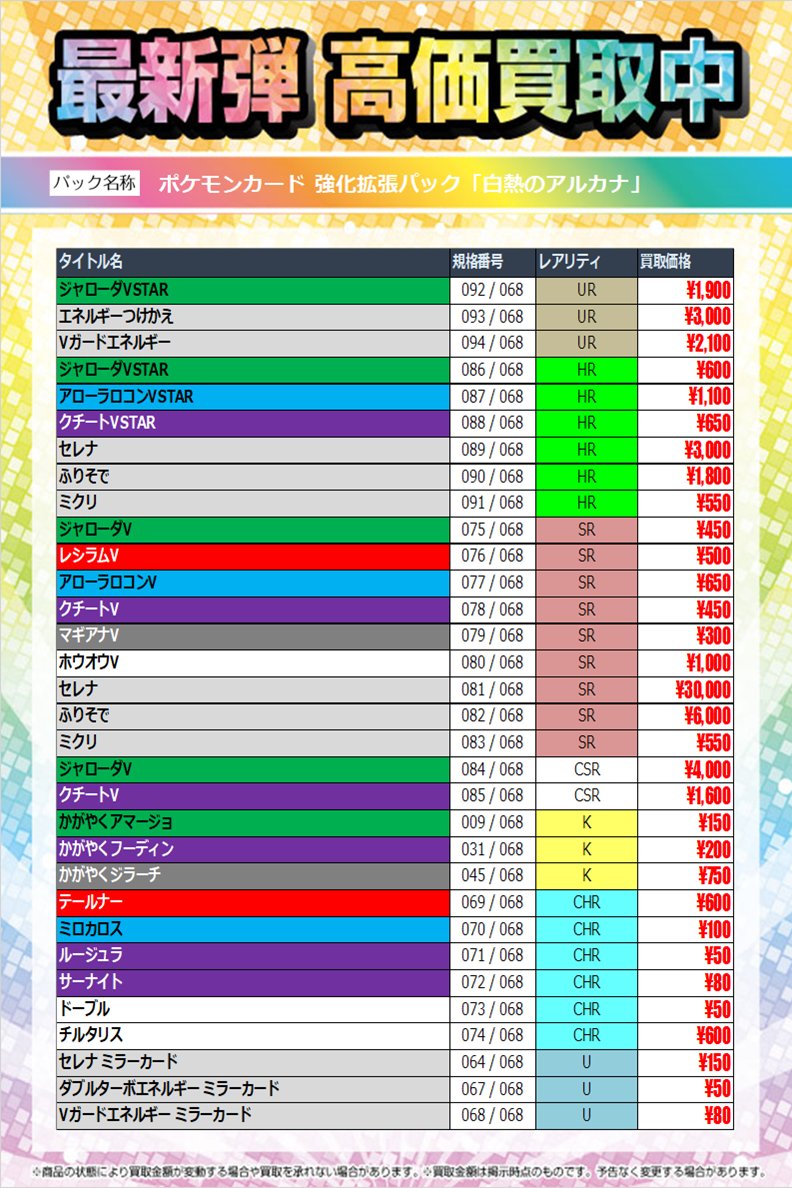The image size is (792, 1188).
Task: Click the UR cell in the 093 / 068 row
Action: click(587, 317)
